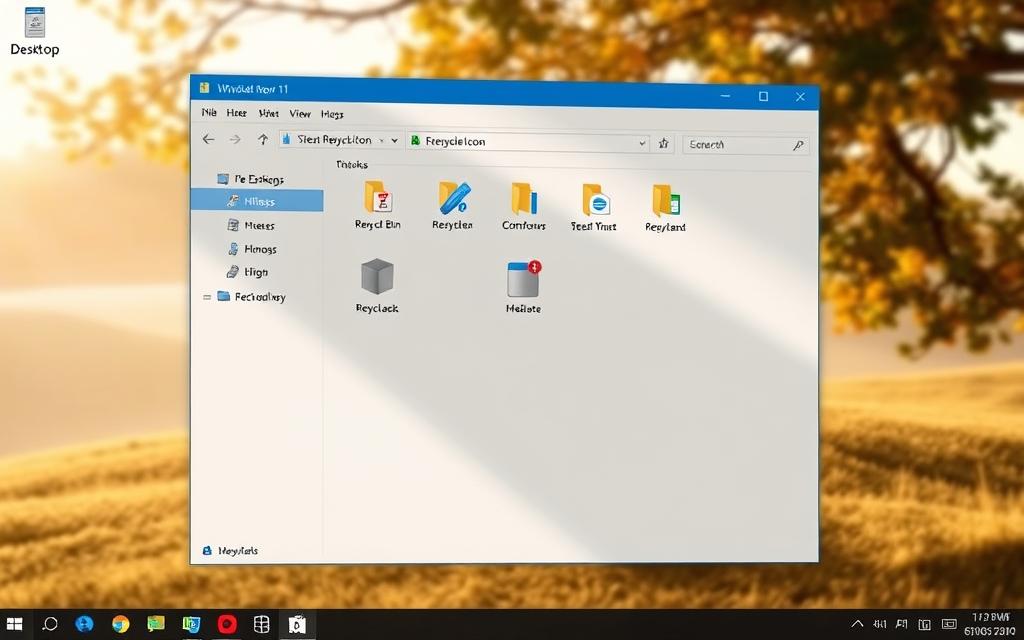Open the Regyland folder icon
The height and width of the screenshot is (640, 1024).
click(x=666, y=200)
